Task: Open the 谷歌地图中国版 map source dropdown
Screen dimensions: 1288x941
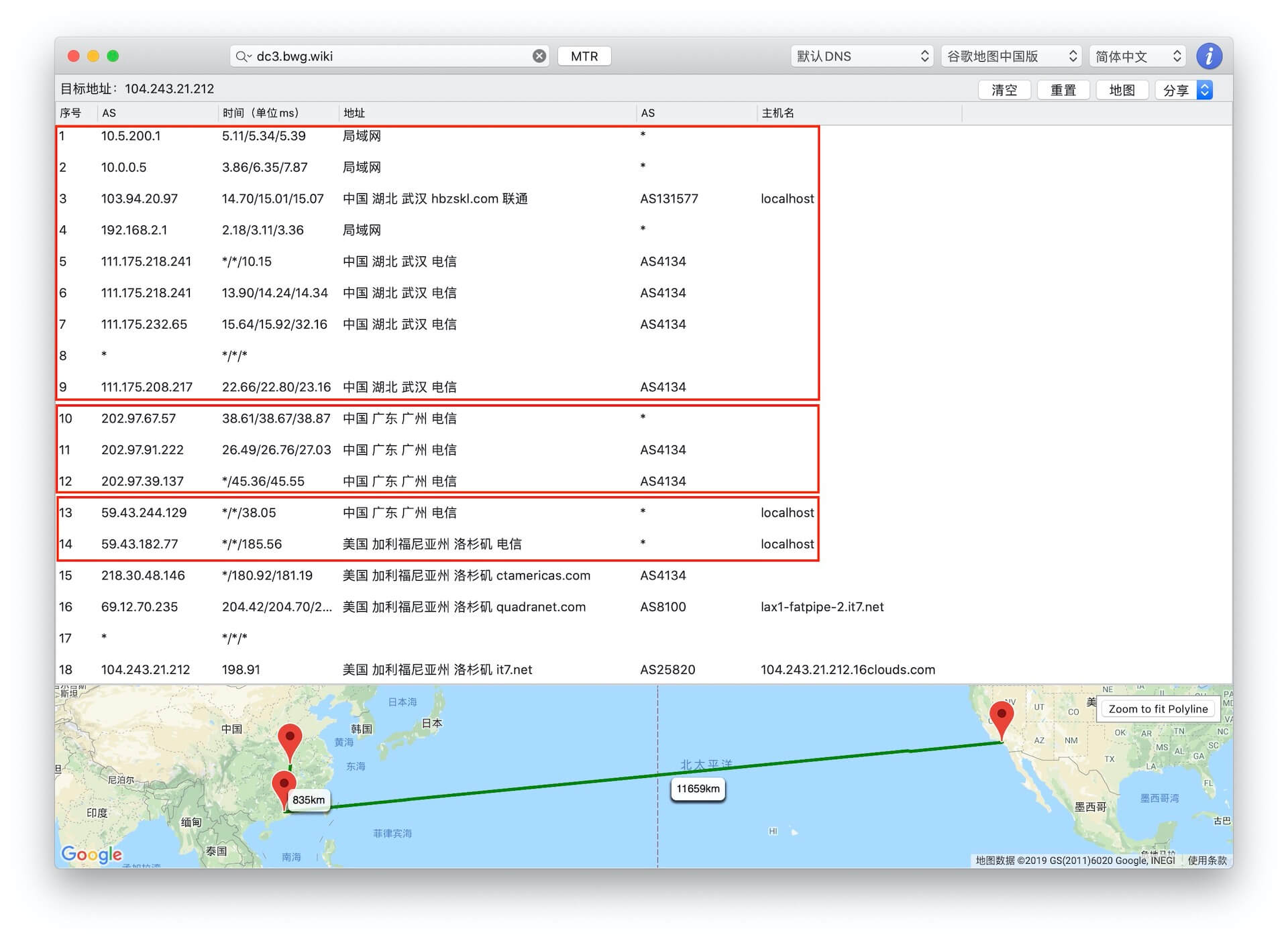Action: 1012,56
